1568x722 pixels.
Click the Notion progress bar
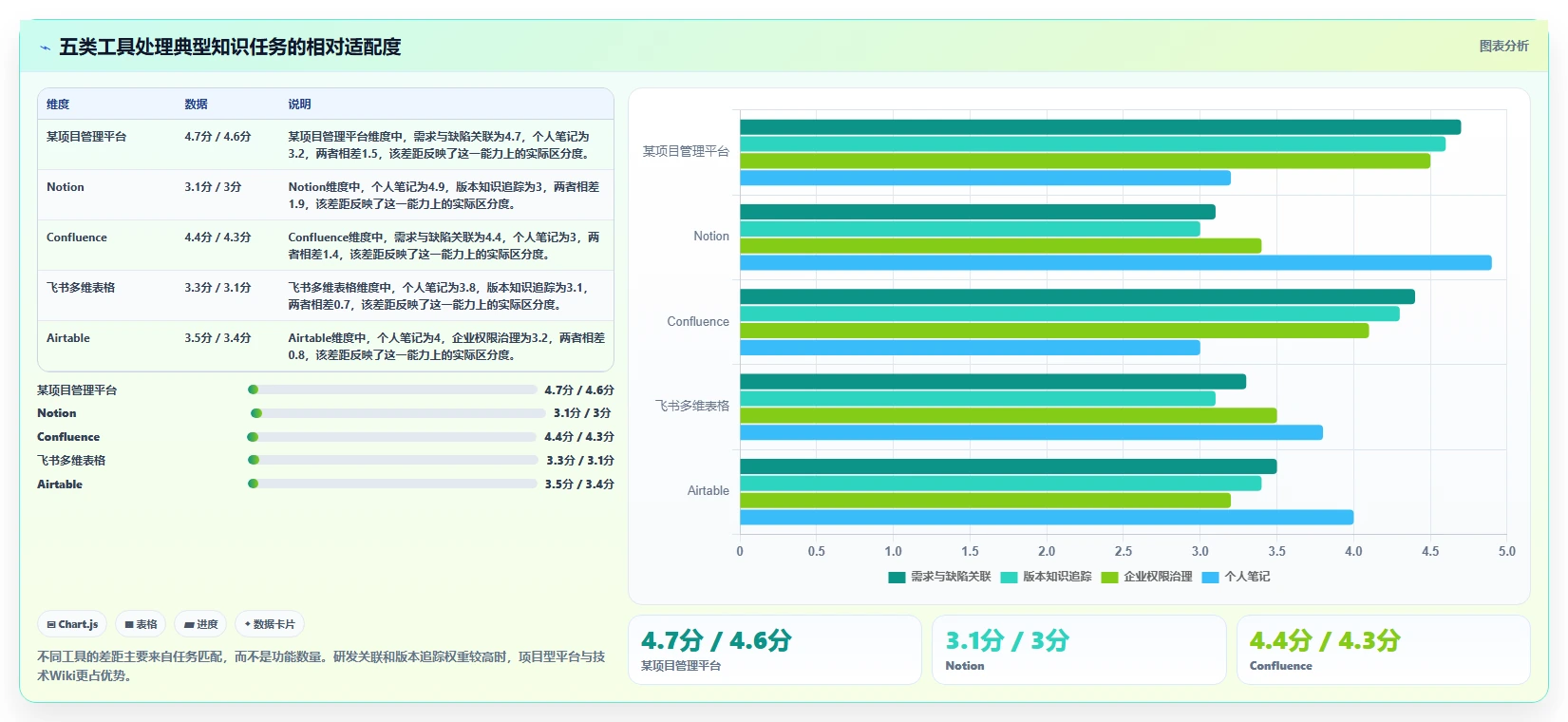pyautogui.click(x=398, y=413)
